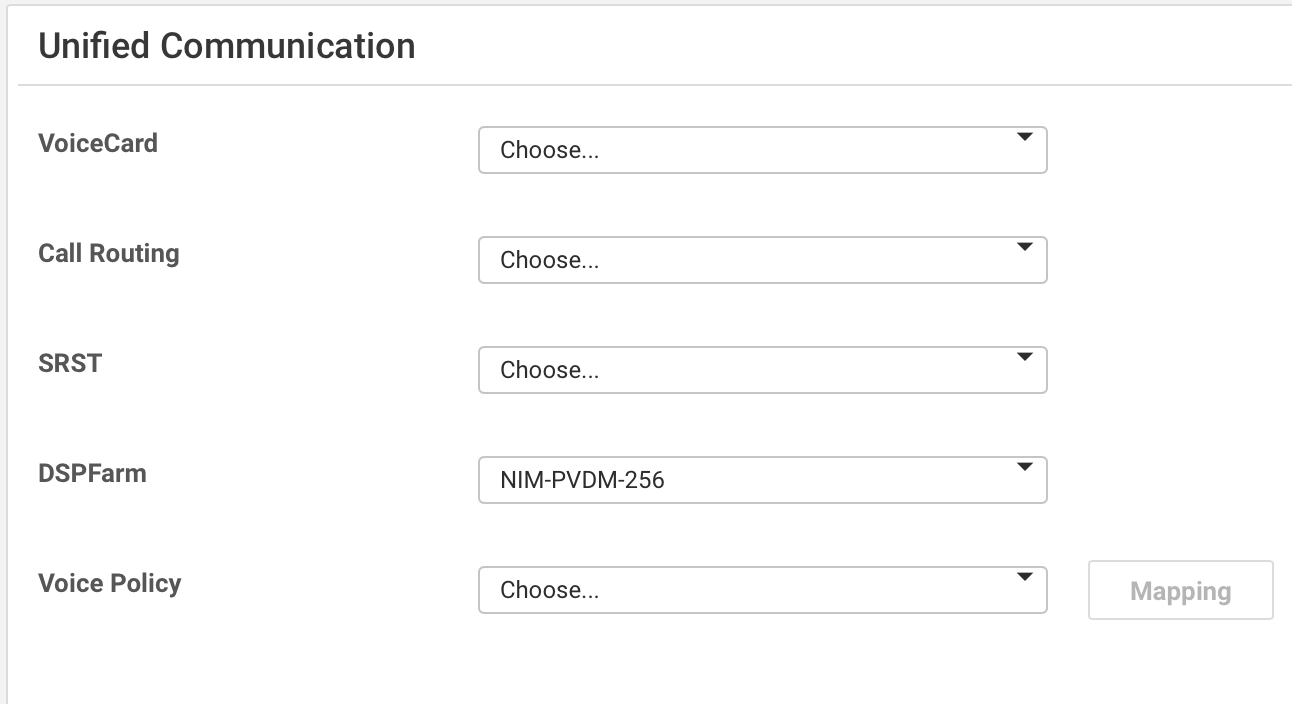Open the SRST dropdown
The image size is (1292, 704).
click(x=763, y=370)
